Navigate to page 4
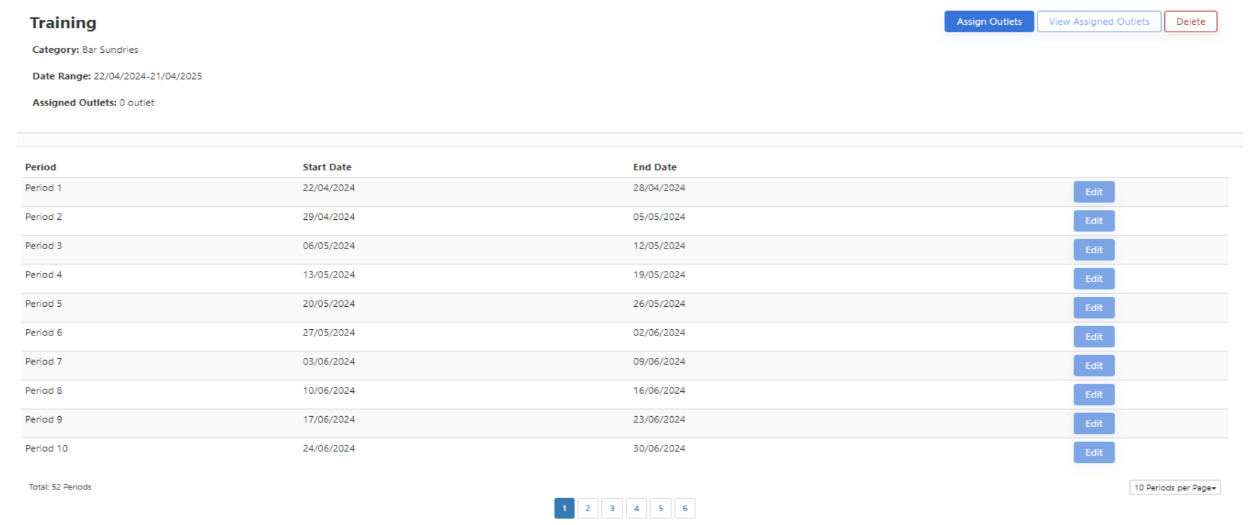The height and width of the screenshot is (525, 1252). pos(636,509)
